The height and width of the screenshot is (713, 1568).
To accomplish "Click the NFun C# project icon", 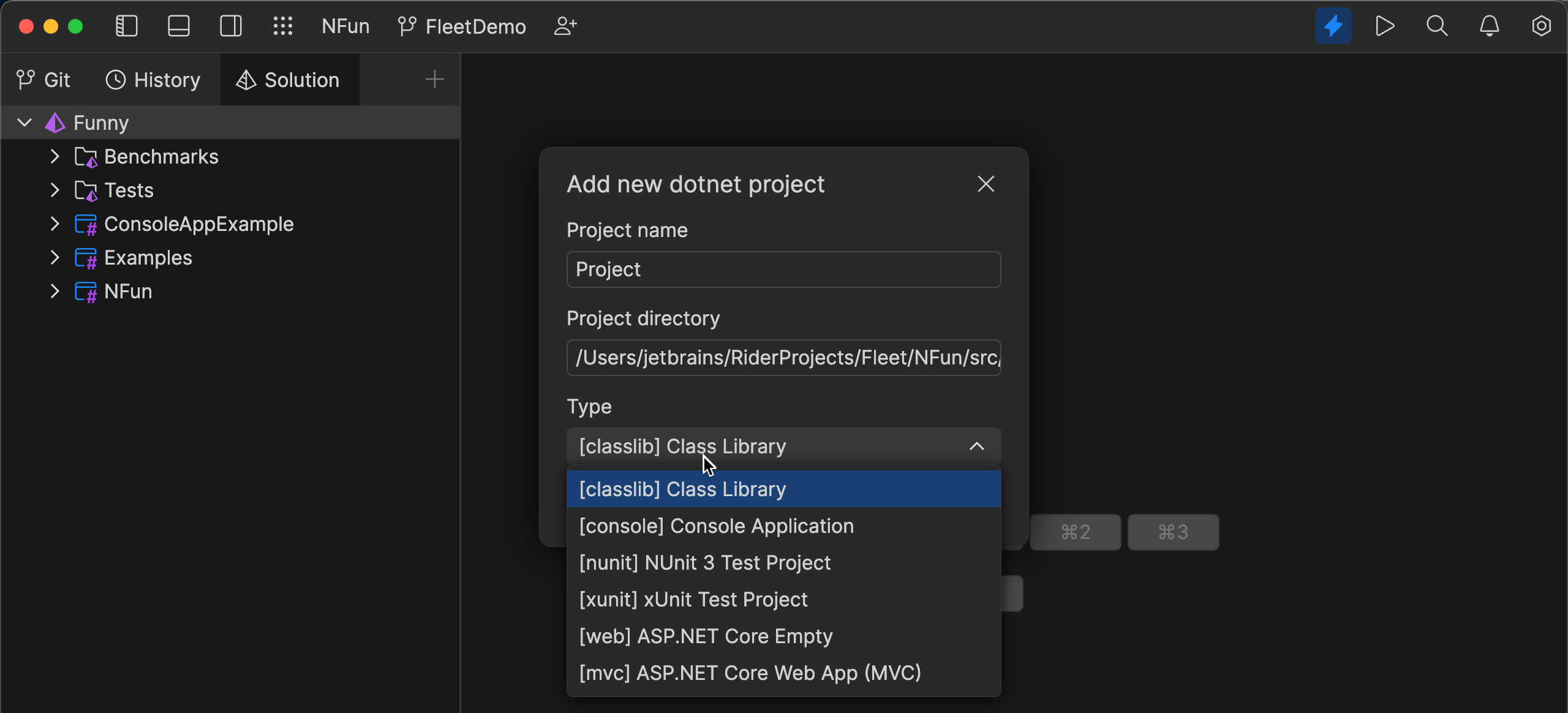I will tap(86, 292).
